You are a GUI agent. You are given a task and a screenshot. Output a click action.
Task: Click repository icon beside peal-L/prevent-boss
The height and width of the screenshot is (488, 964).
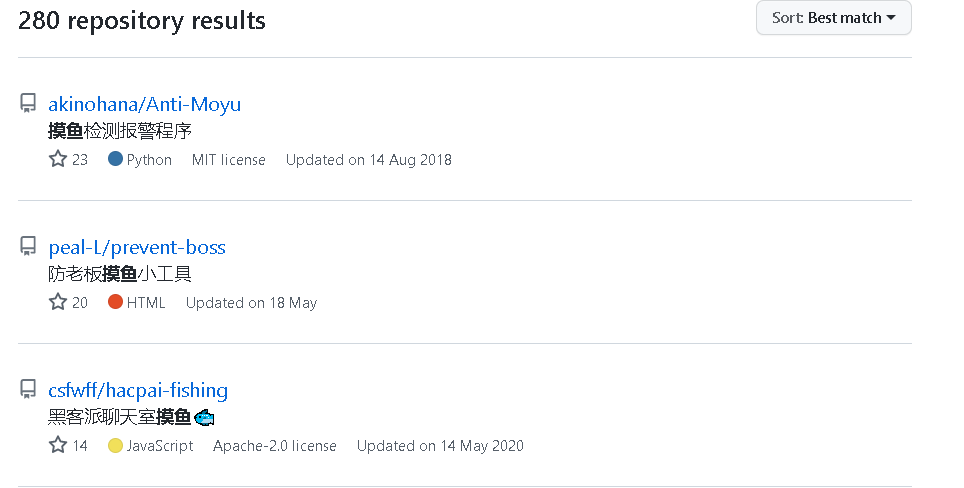pos(28,246)
